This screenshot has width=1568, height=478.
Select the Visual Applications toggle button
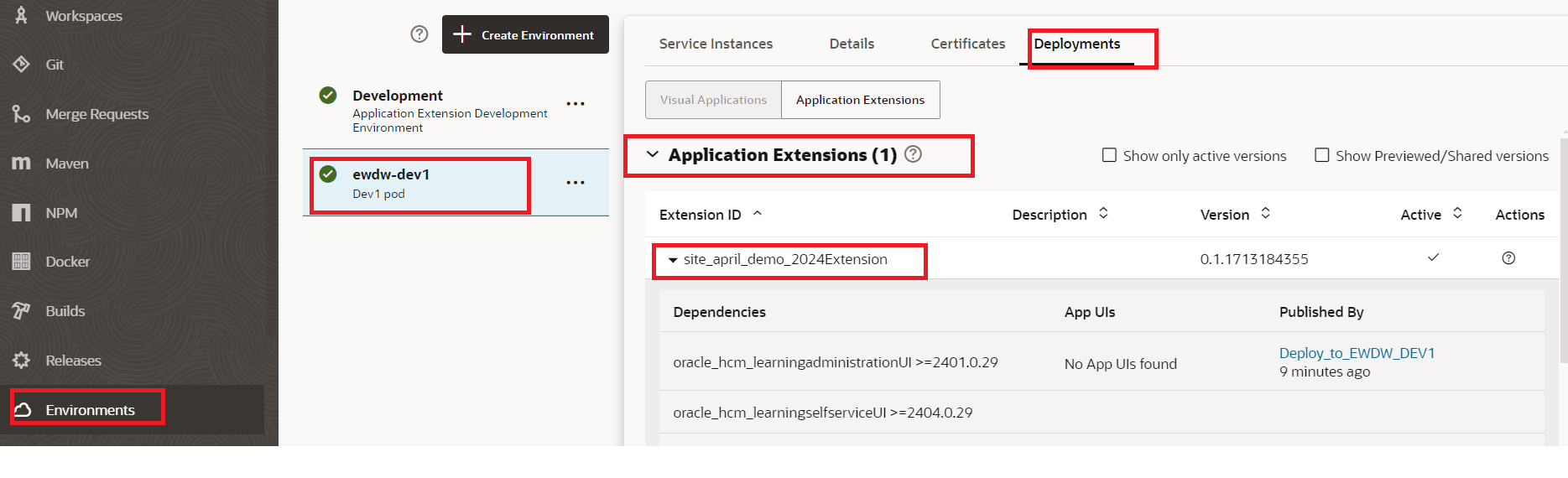pyautogui.click(x=713, y=100)
